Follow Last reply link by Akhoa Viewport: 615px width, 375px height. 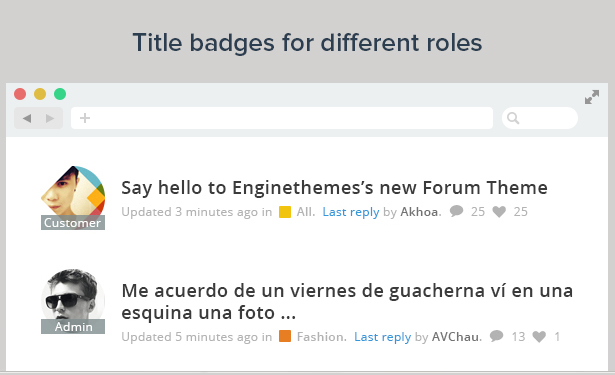351,212
